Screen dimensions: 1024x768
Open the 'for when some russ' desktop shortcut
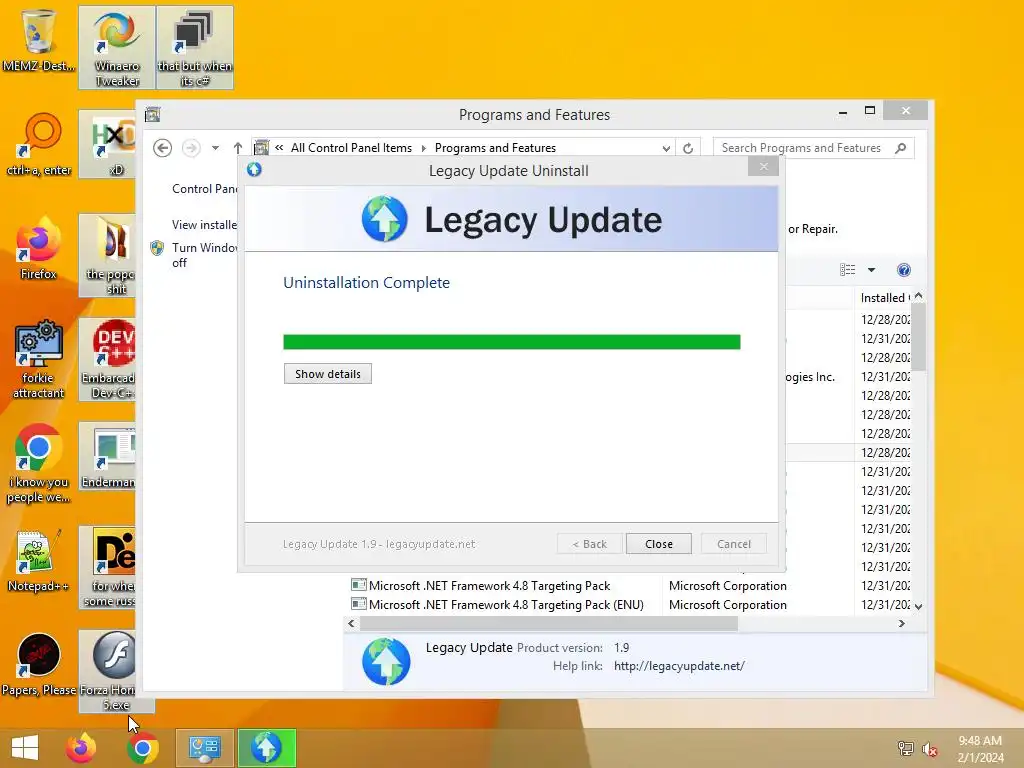tap(108, 567)
